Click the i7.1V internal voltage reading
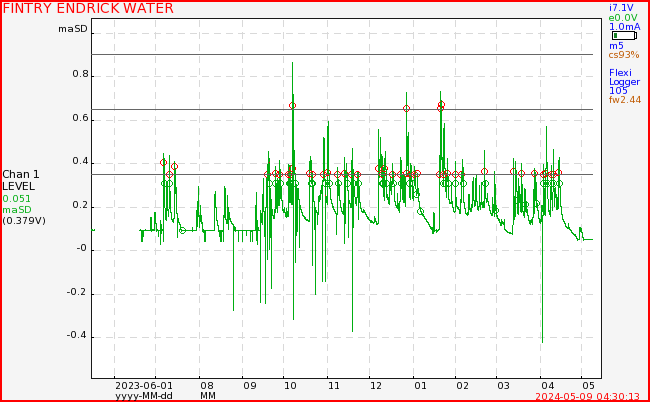This screenshot has height=402, width=650. pos(621,7)
